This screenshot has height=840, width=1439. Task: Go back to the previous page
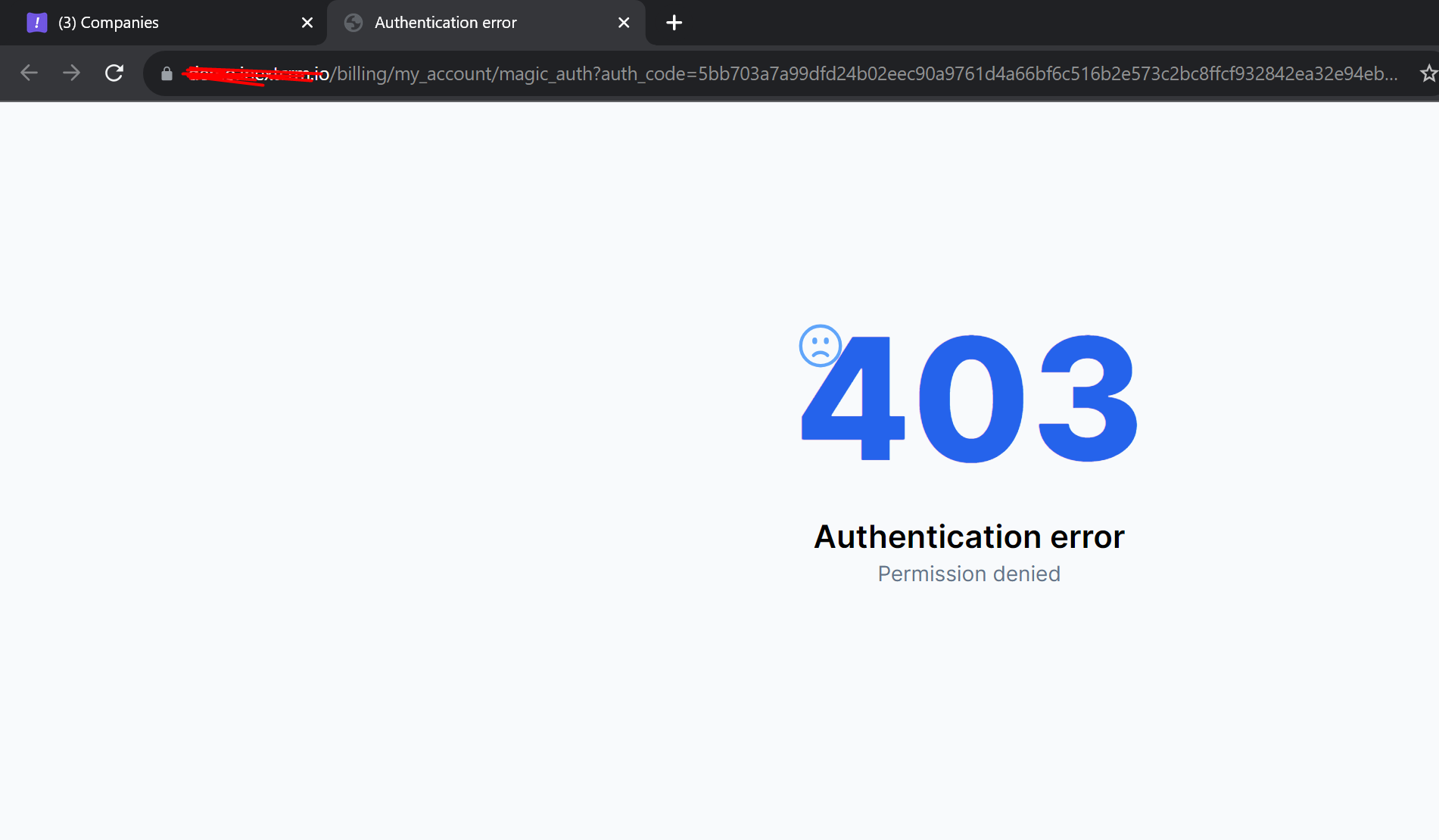(29, 73)
